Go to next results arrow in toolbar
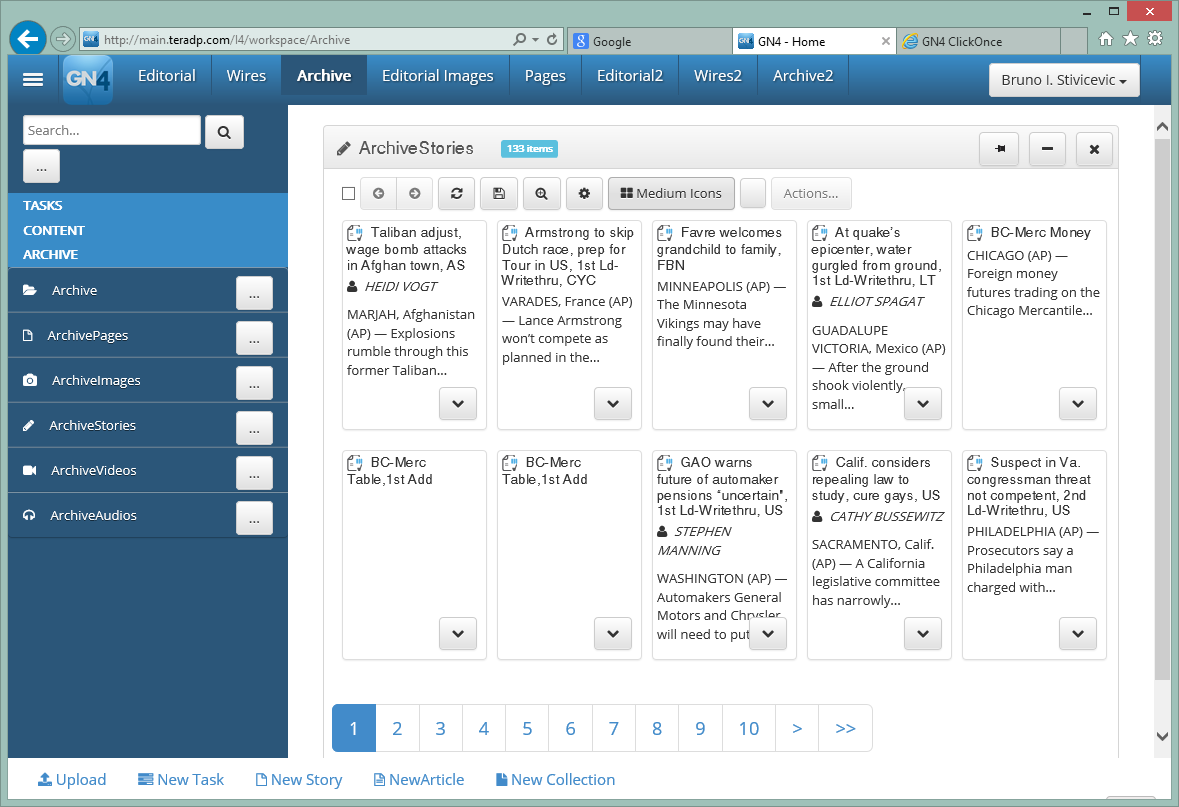The width and height of the screenshot is (1179, 807). click(x=414, y=193)
